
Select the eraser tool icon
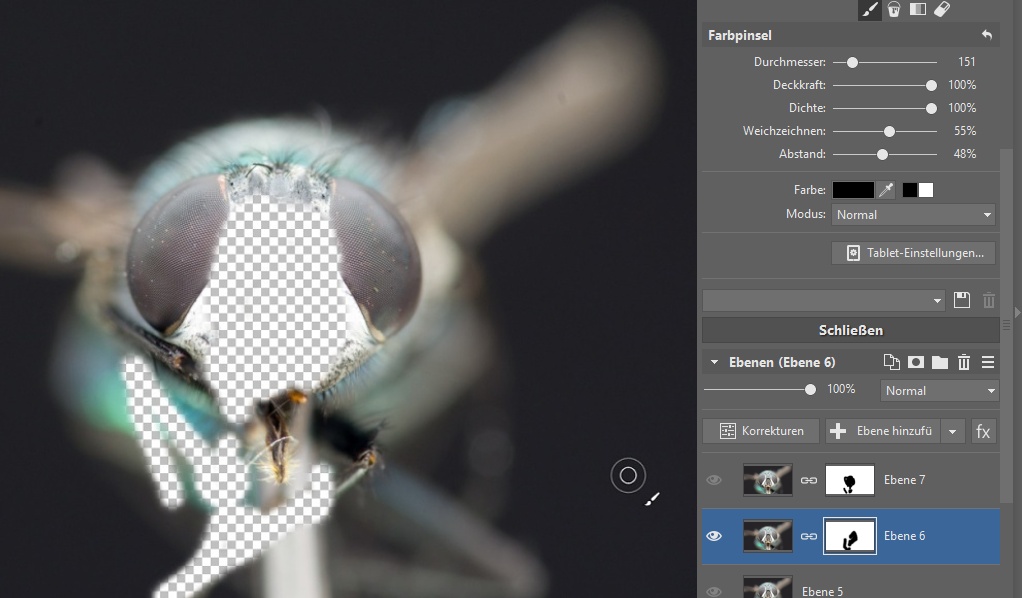click(x=942, y=9)
